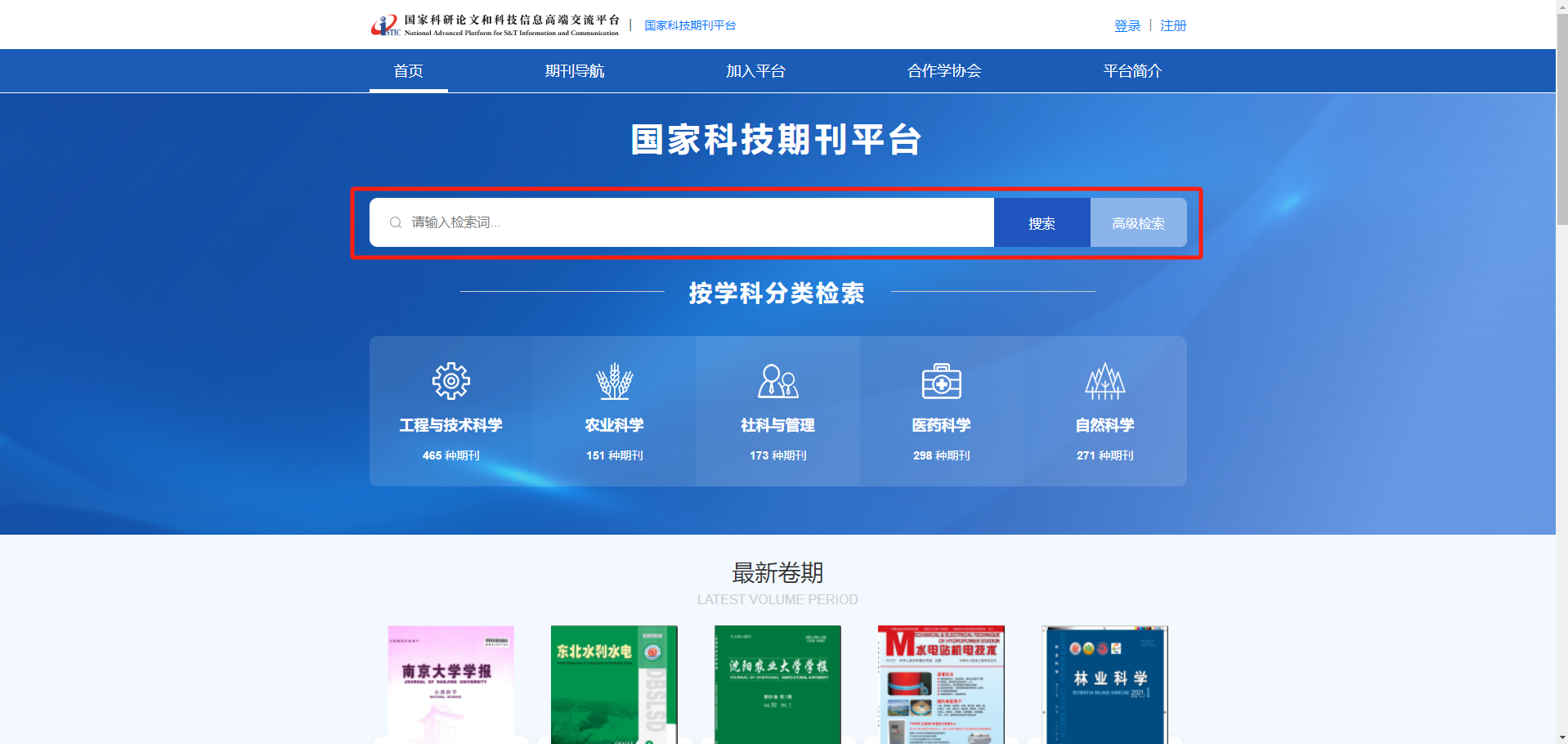Click the 自然科学 category label
This screenshot has width=1568, height=744.
(x=1105, y=425)
